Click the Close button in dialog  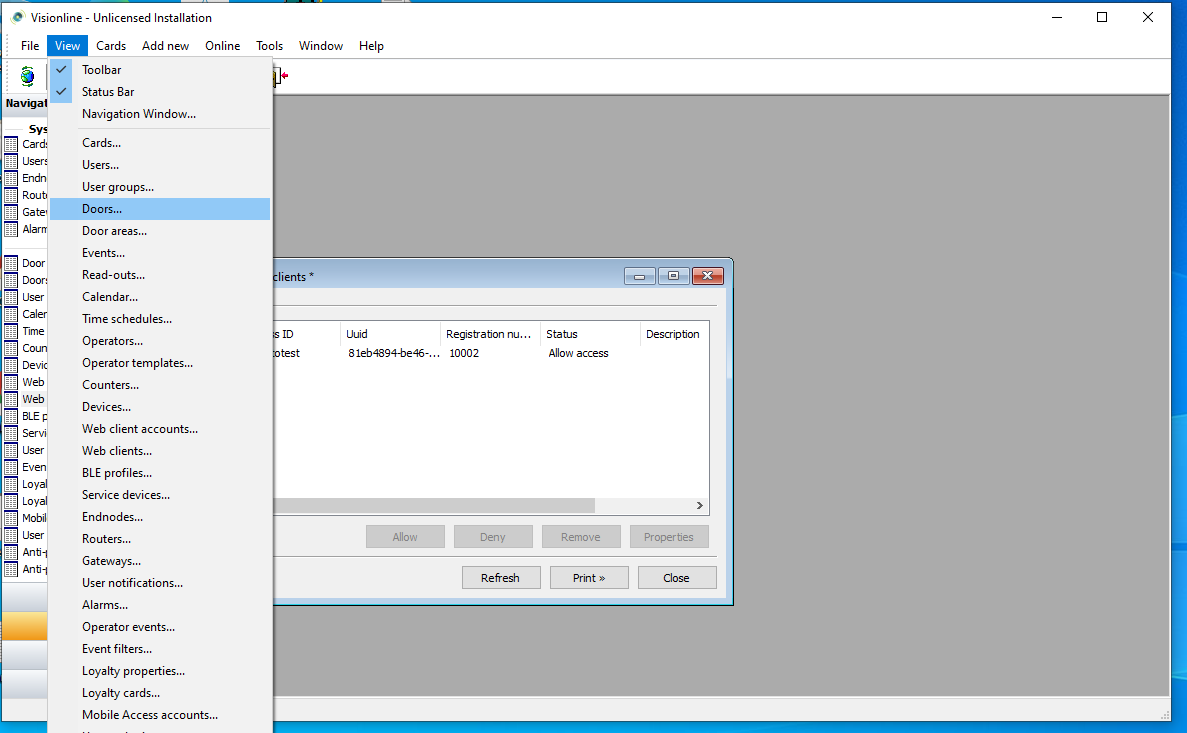[x=676, y=578]
